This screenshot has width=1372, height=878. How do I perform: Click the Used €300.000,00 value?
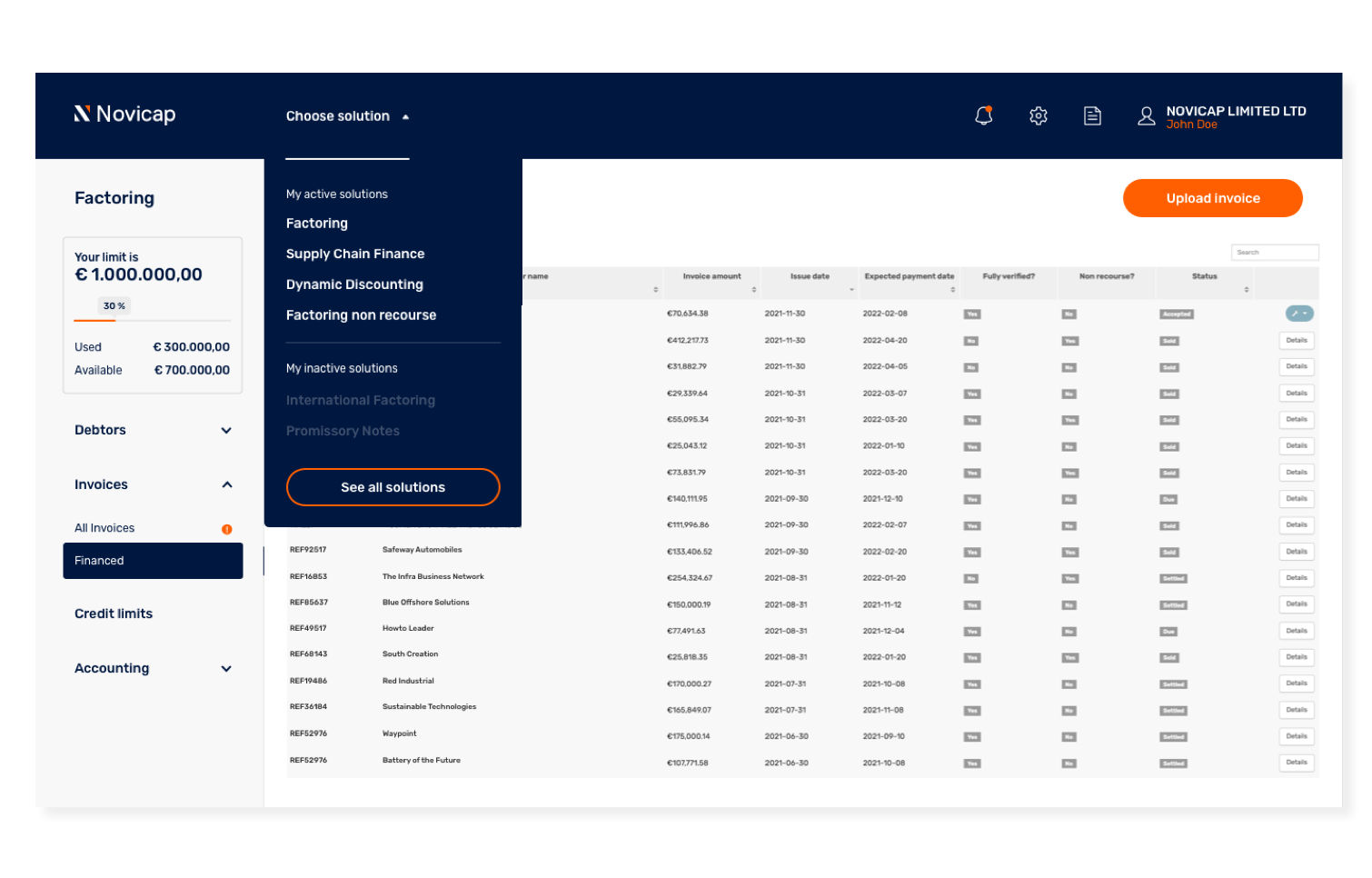[192, 347]
